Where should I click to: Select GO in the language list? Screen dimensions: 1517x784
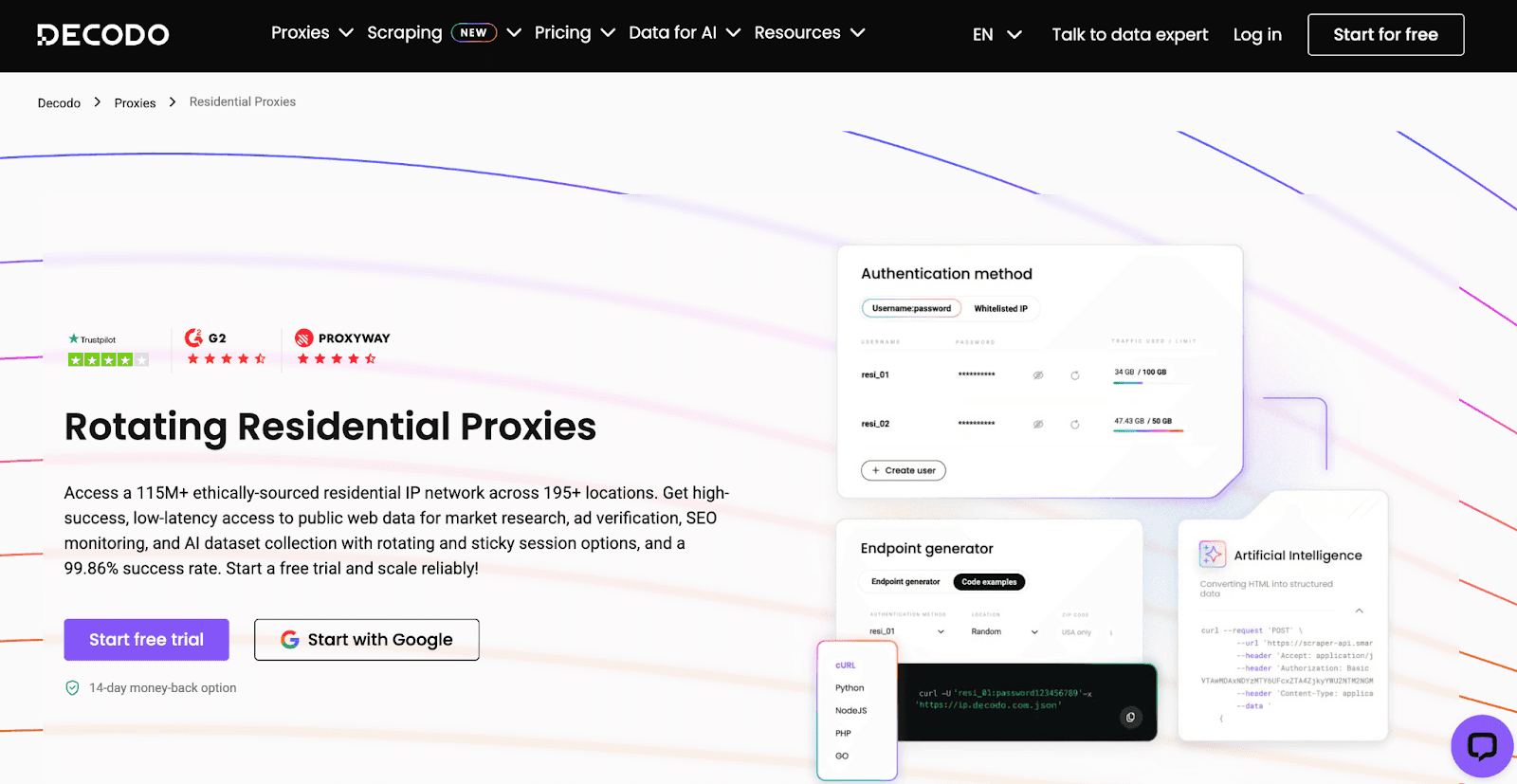click(x=842, y=757)
